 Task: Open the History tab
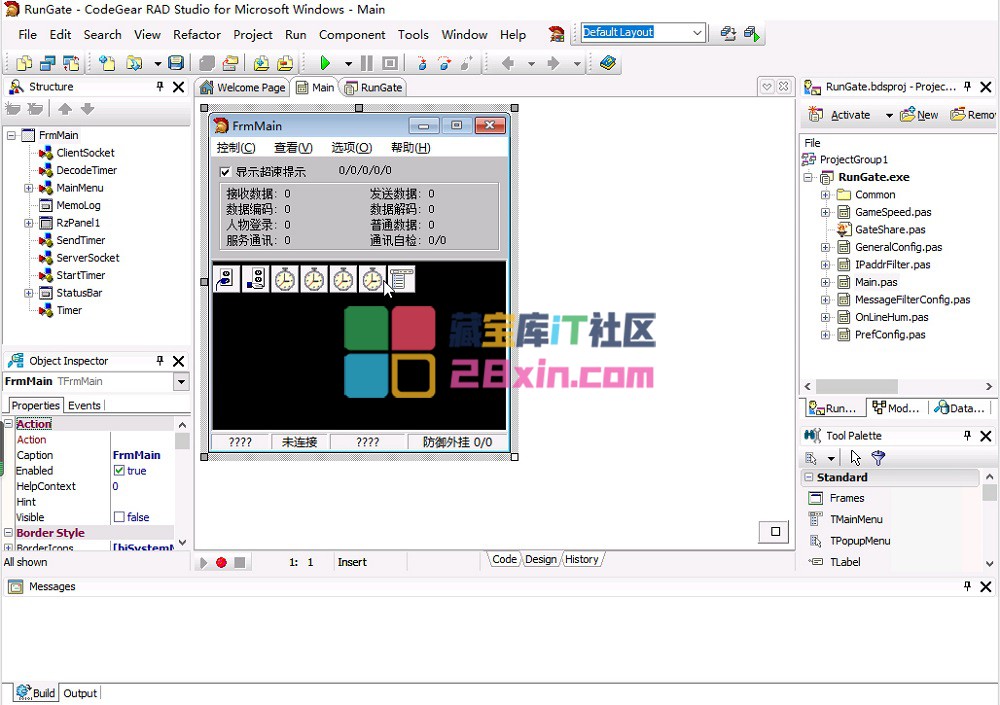coord(582,560)
